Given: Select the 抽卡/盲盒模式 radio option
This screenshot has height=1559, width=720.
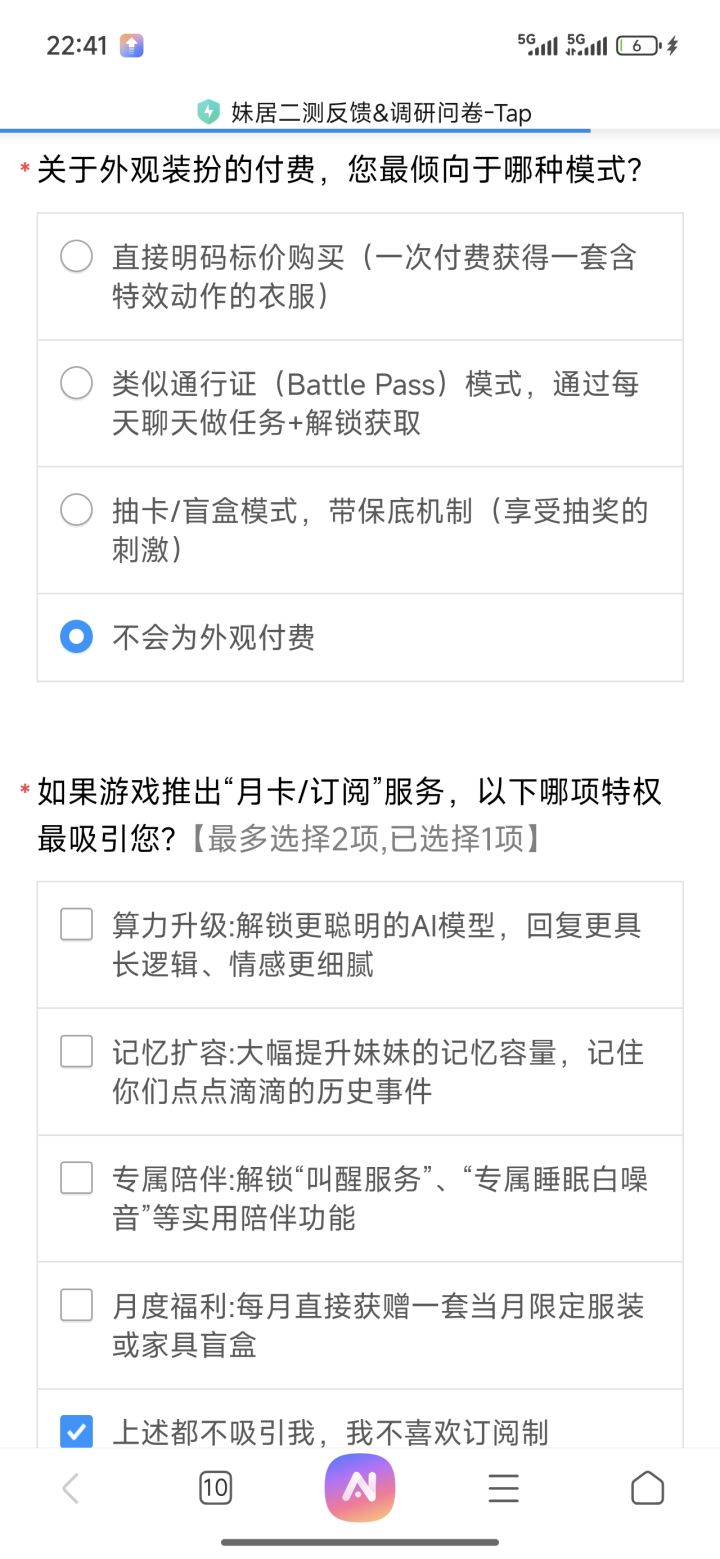Looking at the screenshot, I should pyautogui.click(x=77, y=510).
